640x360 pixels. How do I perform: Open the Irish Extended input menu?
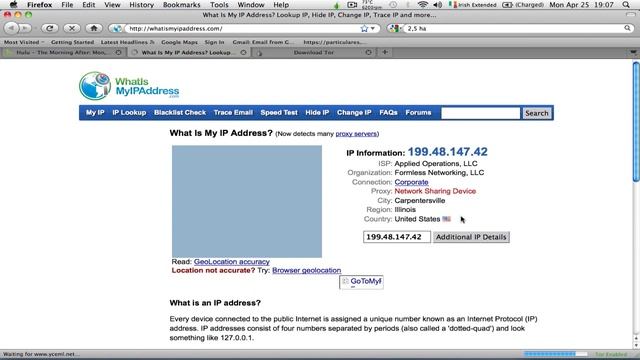click(x=473, y=5)
